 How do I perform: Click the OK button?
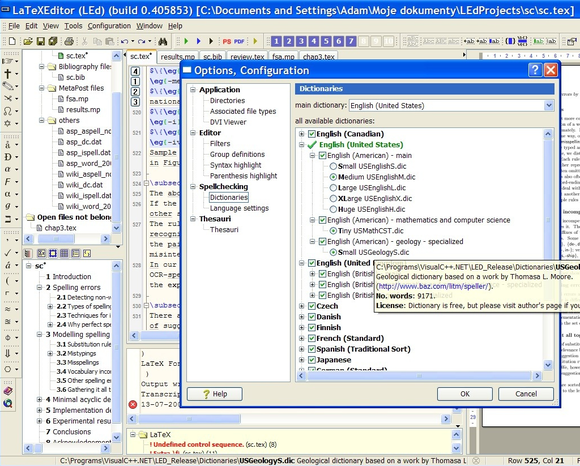(x=465, y=394)
